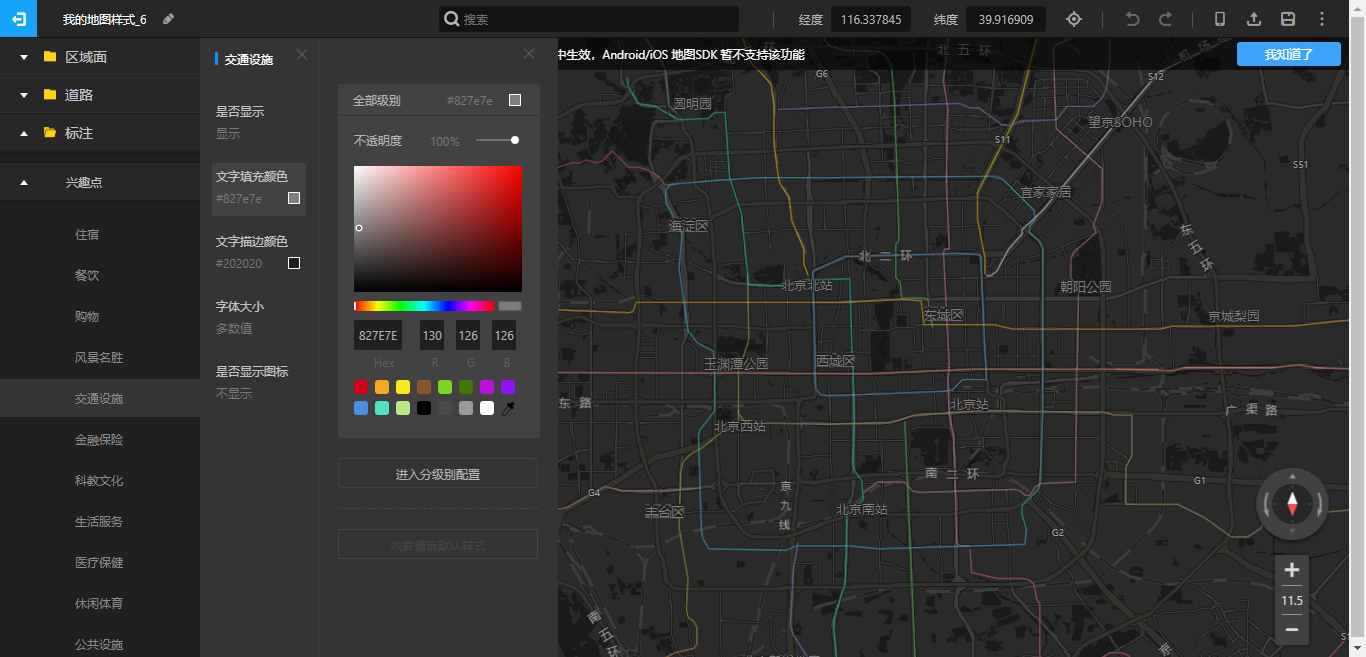Collapse the 标注 group arrow

24,133
